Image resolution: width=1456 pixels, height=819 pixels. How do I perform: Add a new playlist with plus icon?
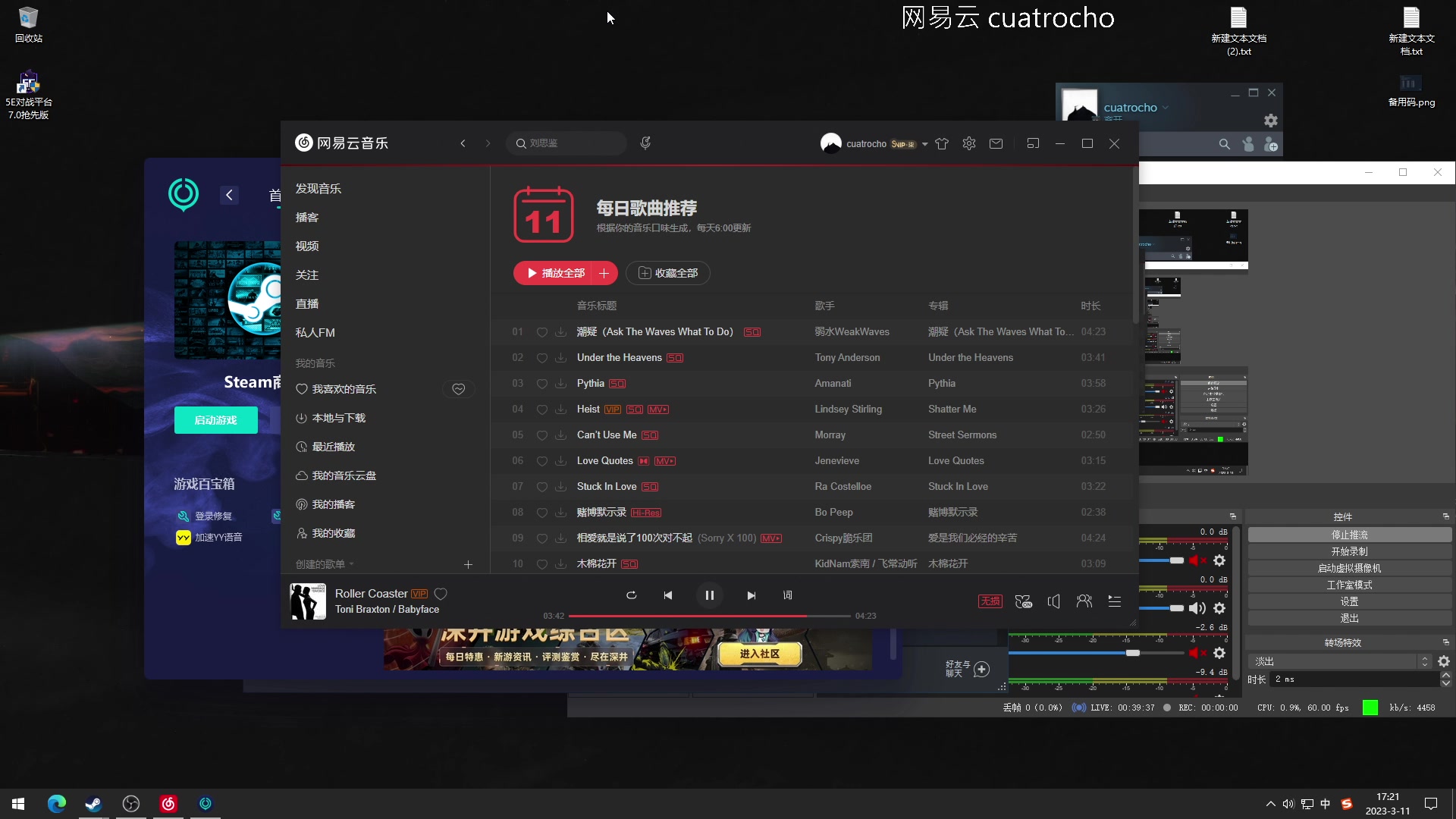coord(468,564)
